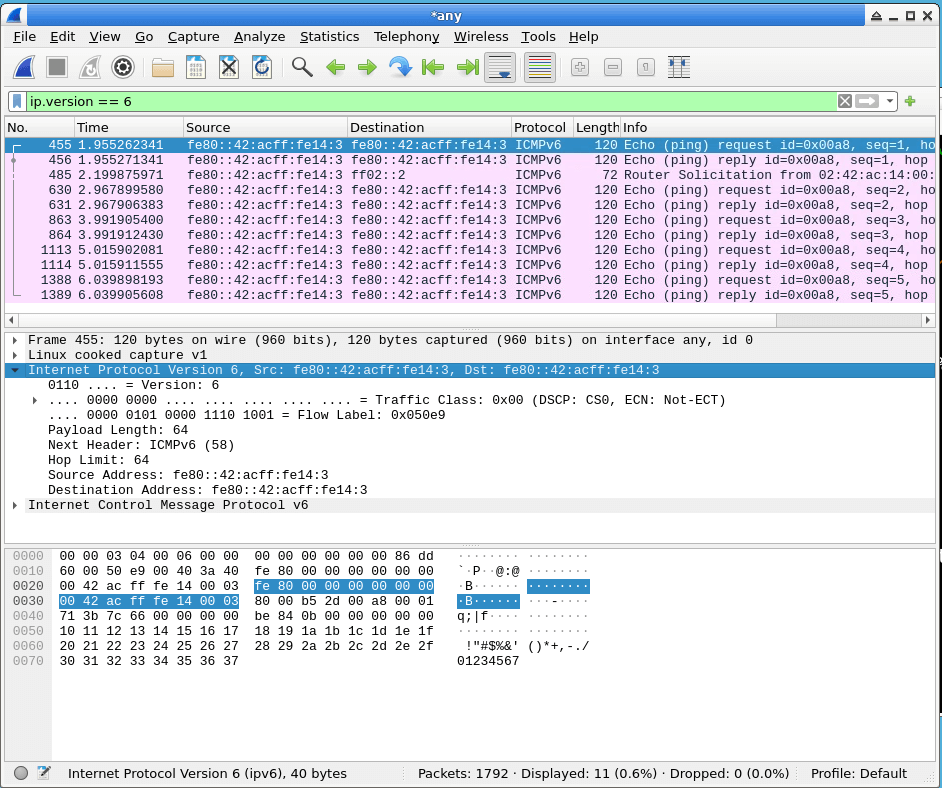Open expert information status icon

click(21, 773)
